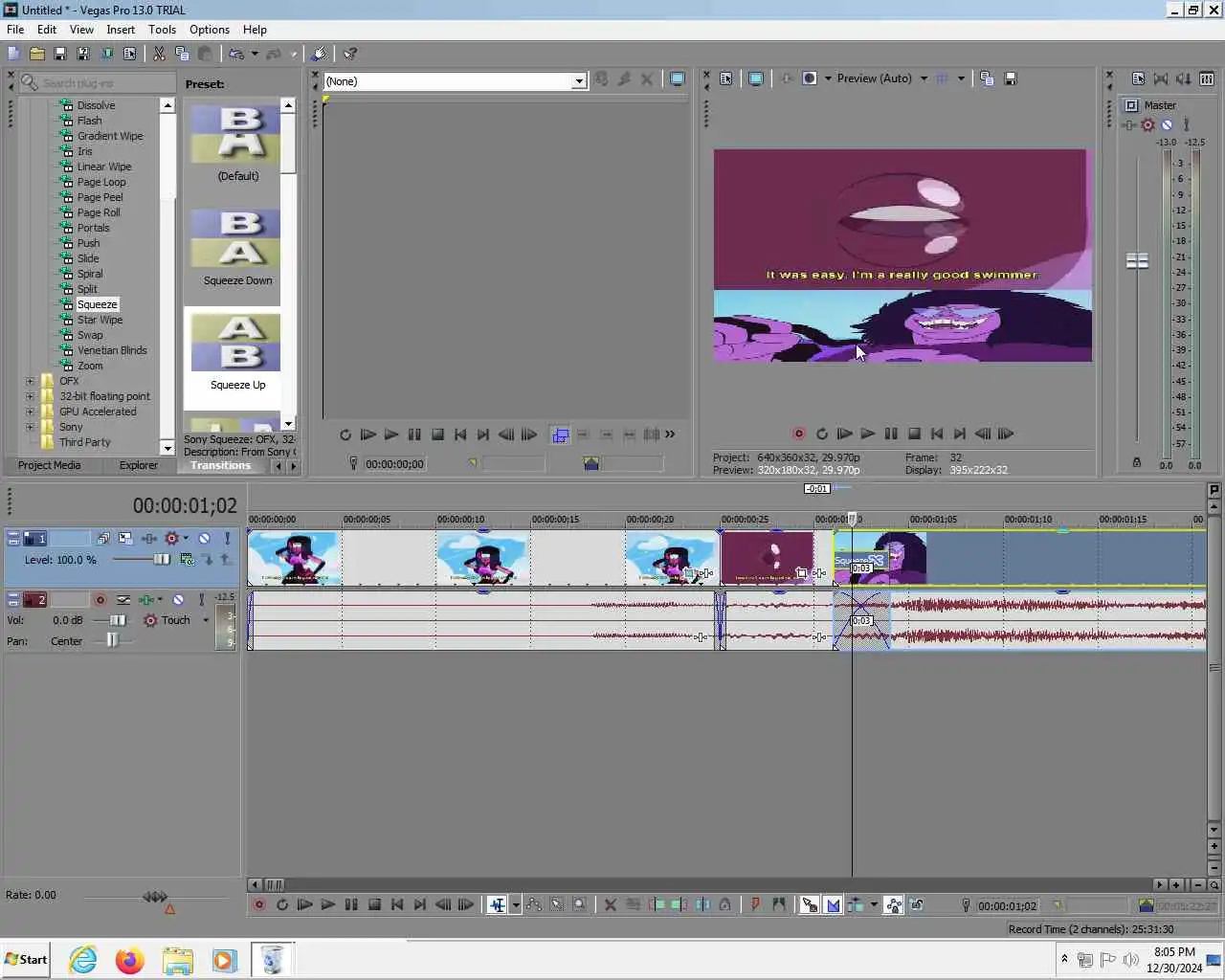Image resolution: width=1225 pixels, height=980 pixels.
Task: Open the editing tool dropdown arrow
Action: (x=516, y=904)
